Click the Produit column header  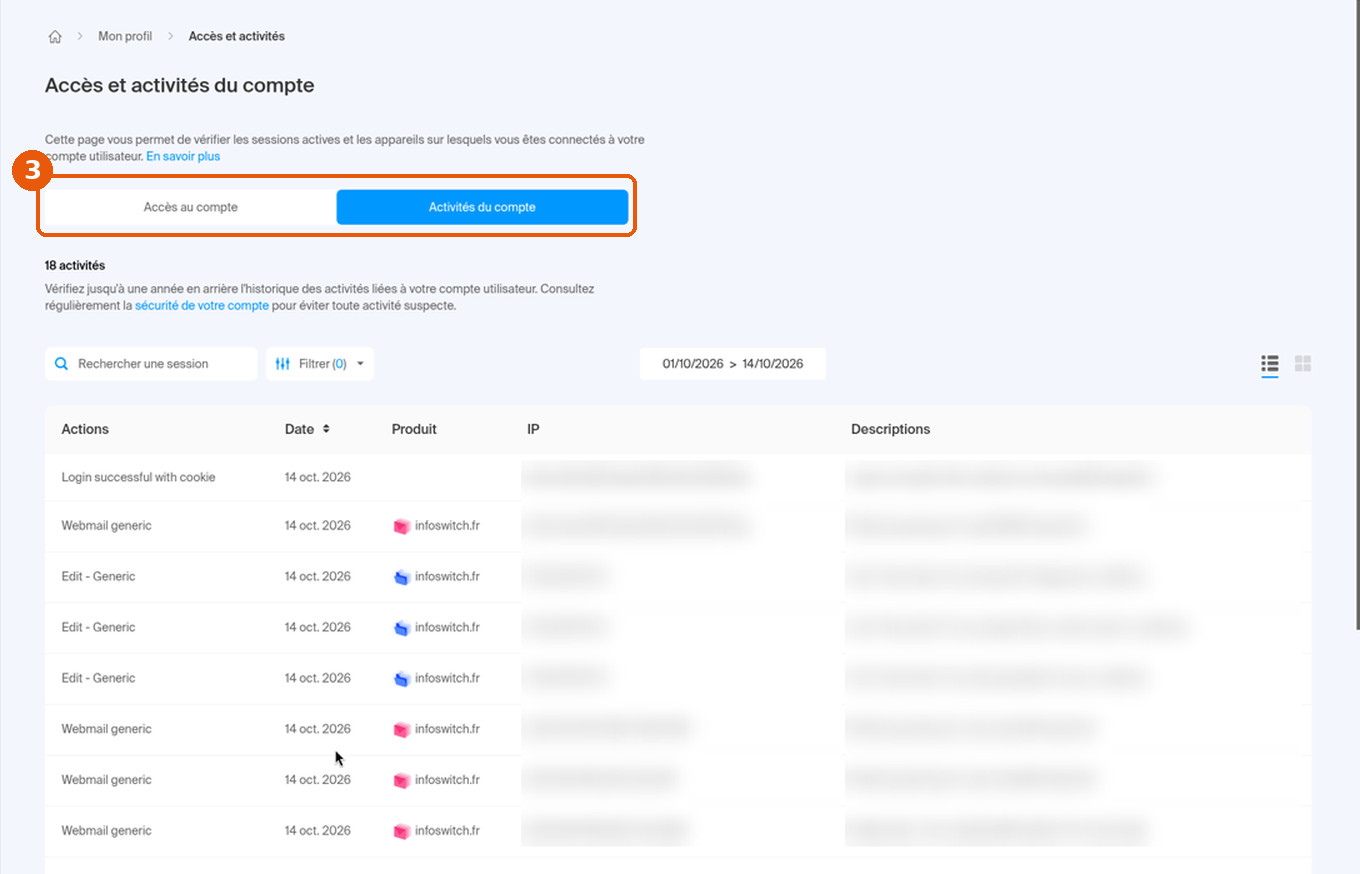414,429
